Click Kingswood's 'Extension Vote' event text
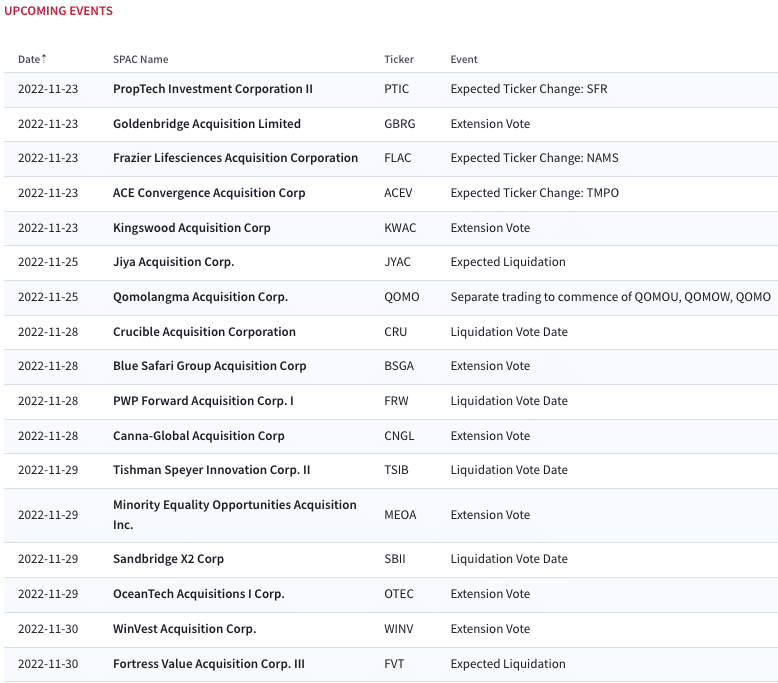 coord(490,228)
